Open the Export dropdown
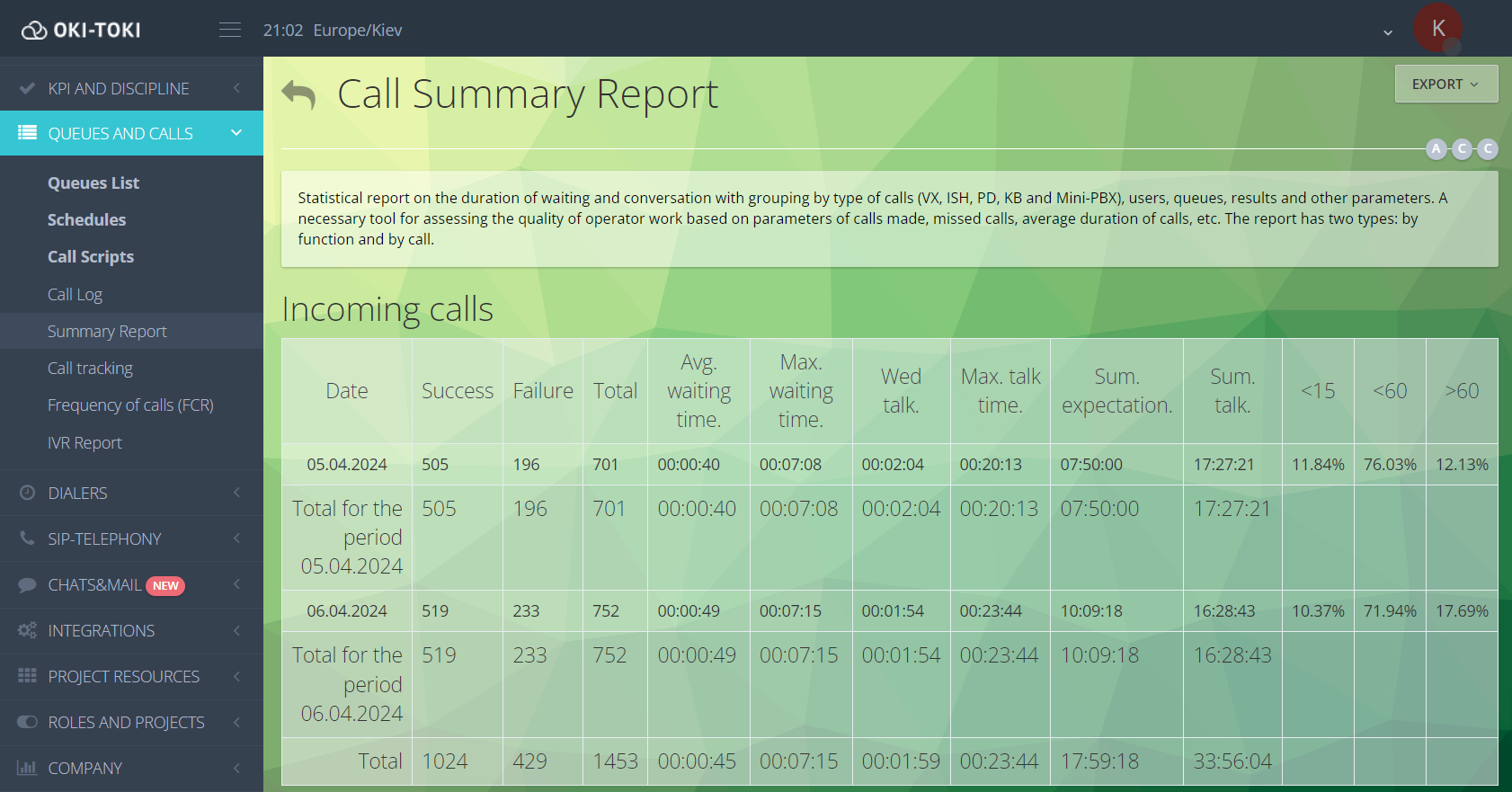The height and width of the screenshot is (792, 1512). (x=1445, y=84)
